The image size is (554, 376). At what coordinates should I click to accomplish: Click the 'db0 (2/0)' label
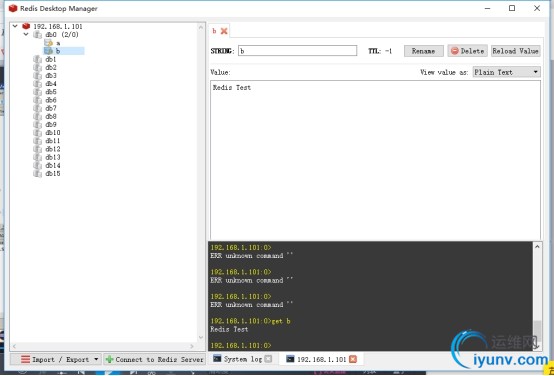tap(62, 35)
